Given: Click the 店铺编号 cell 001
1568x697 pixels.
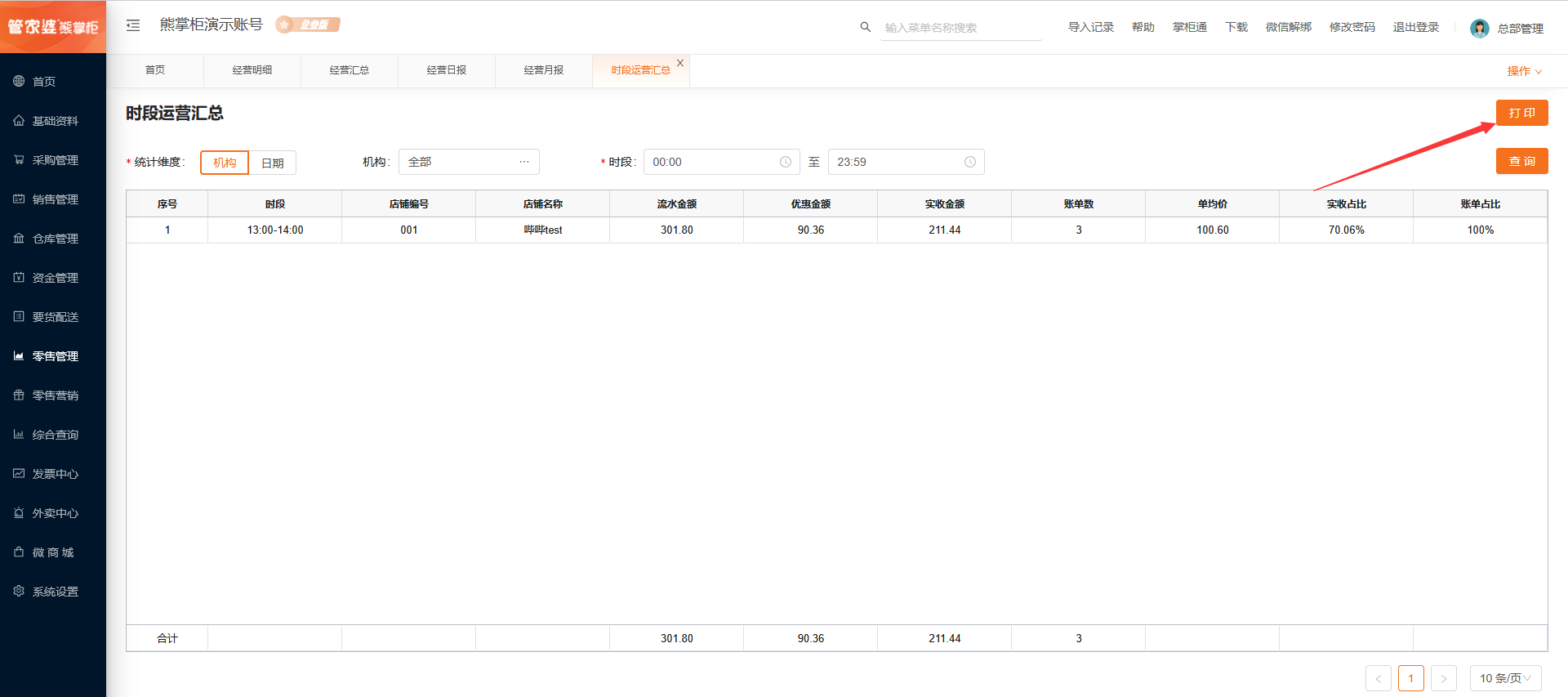Looking at the screenshot, I should pos(409,230).
